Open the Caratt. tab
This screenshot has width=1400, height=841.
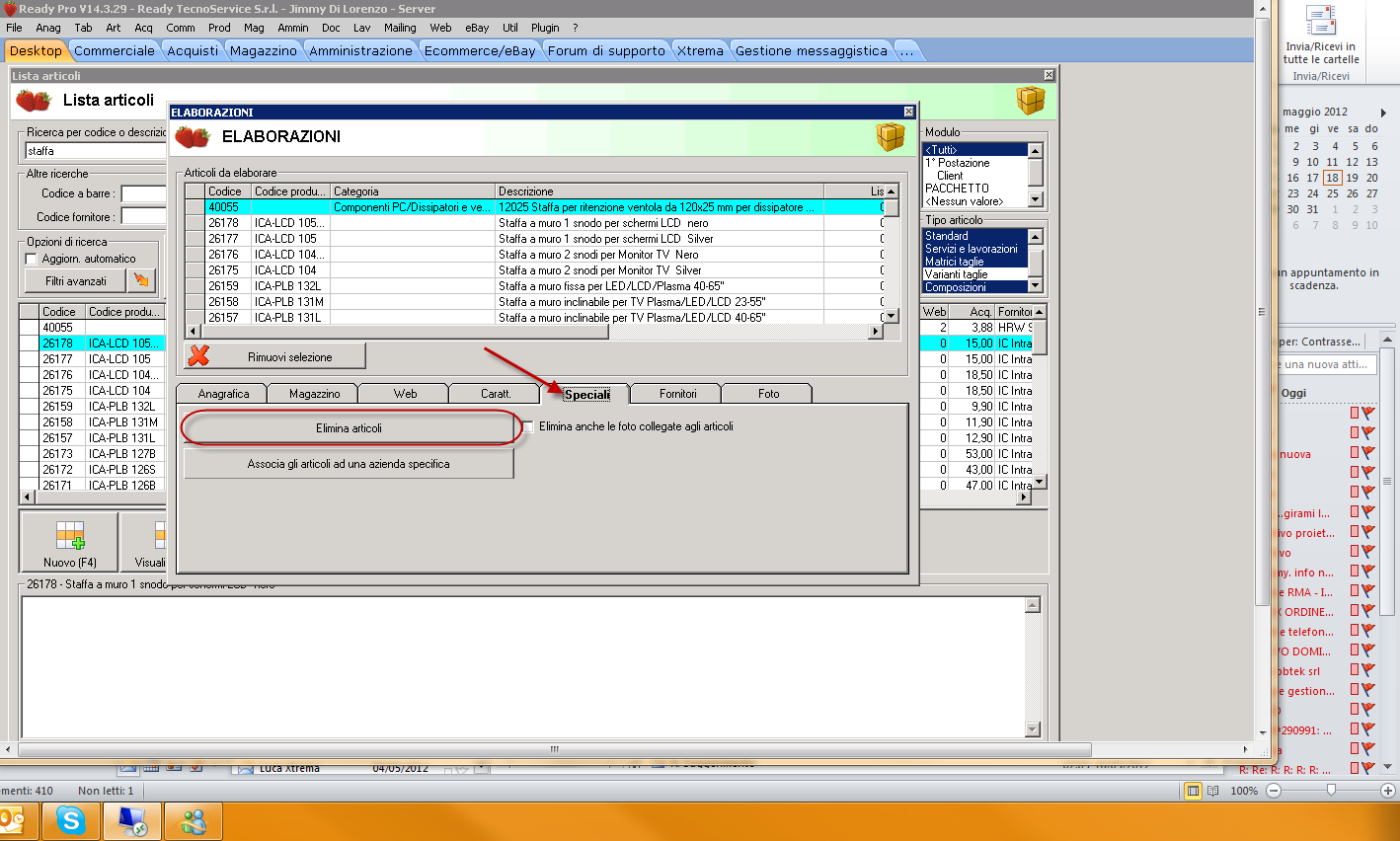(496, 394)
